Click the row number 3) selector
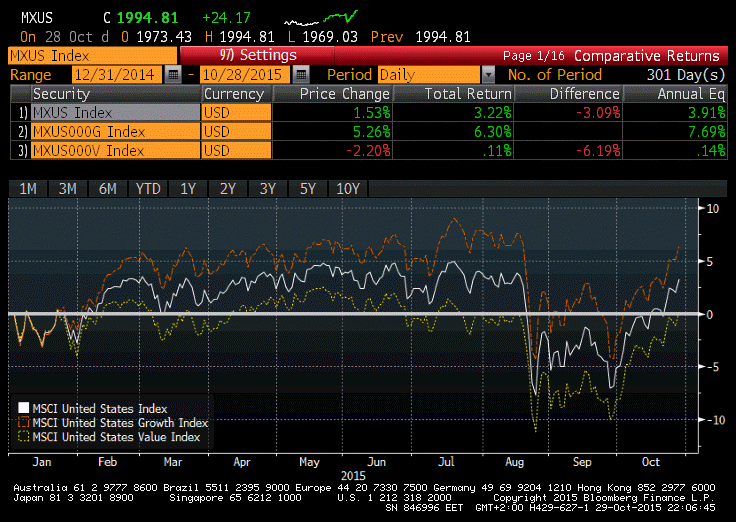736x522 pixels. tap(23, 151)
